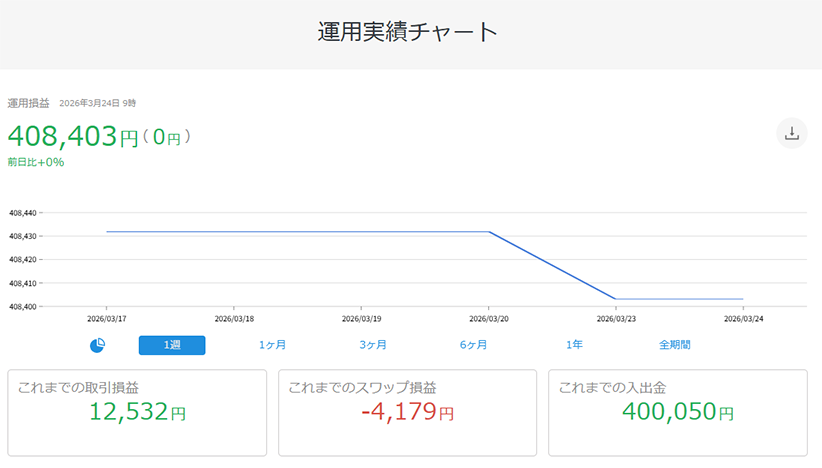Click the 408,403円 profit total
Image resolution: width=822 pixels, height=468 pixels.
point(73,137)
